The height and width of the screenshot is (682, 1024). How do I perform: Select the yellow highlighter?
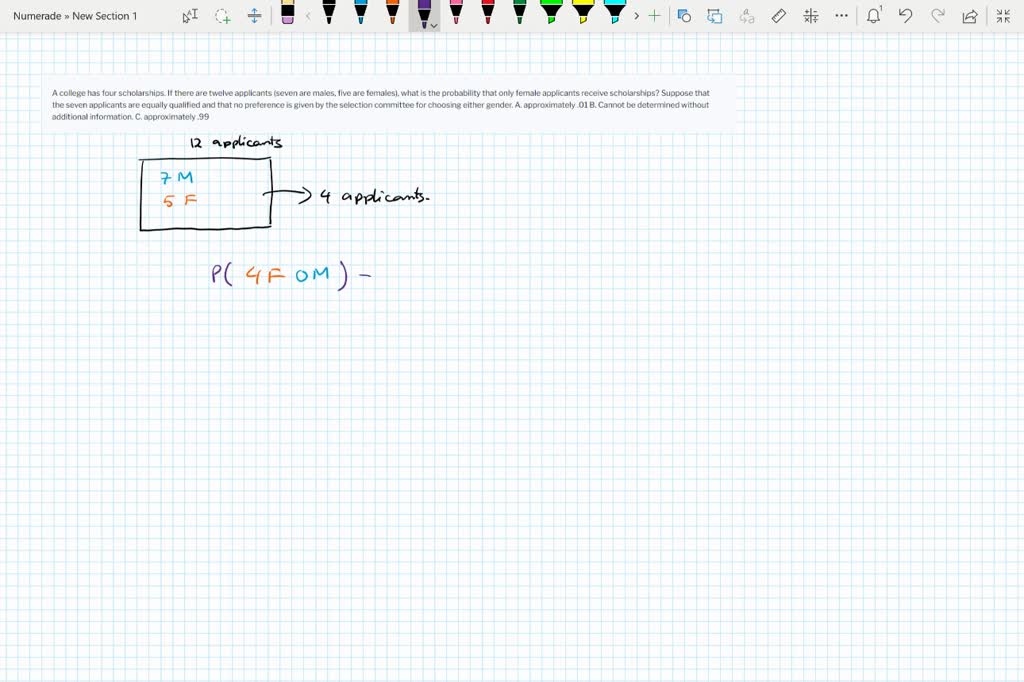(583, 12)
